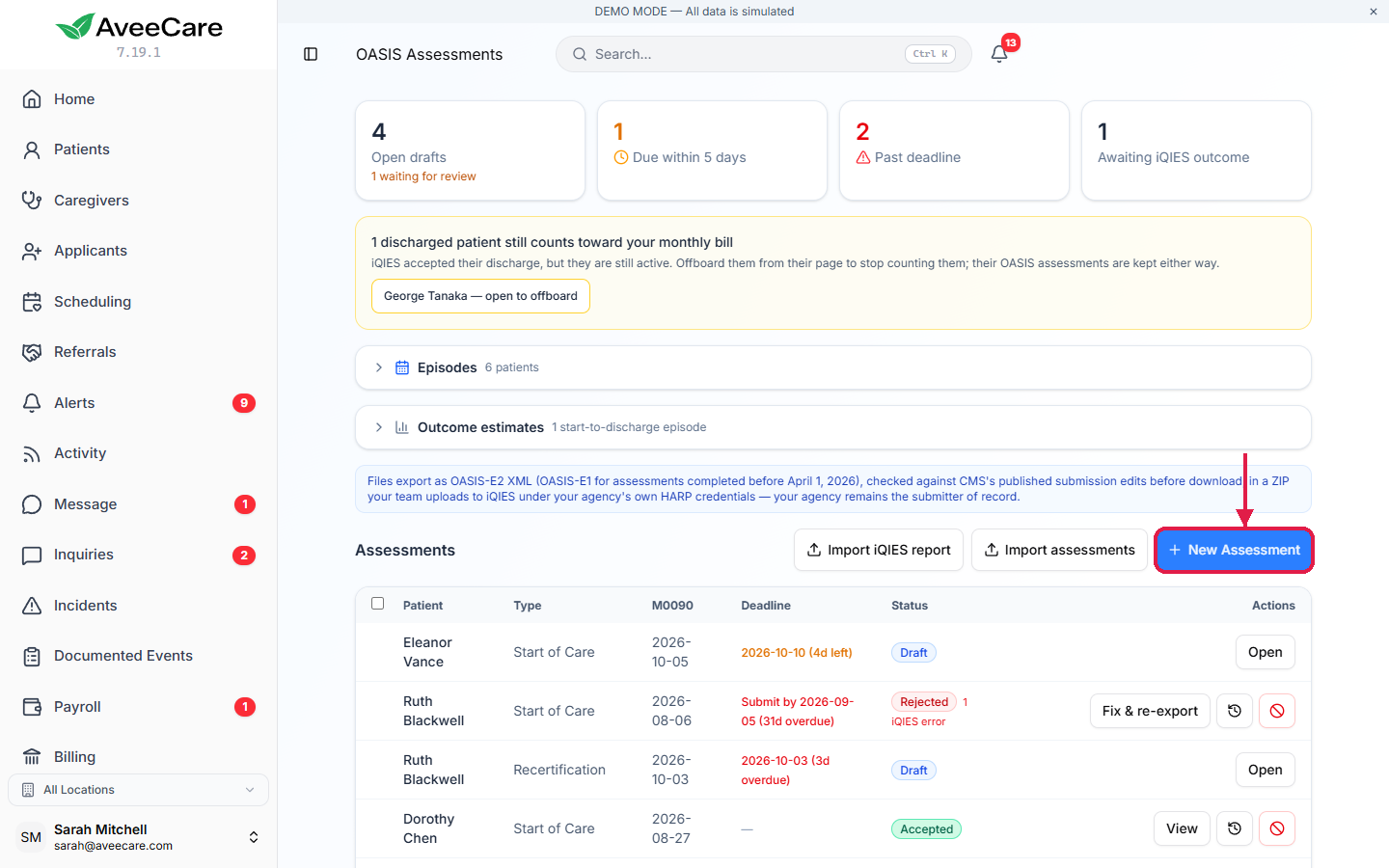Click the history icon in Ruth Blackwell's Rejected row

click(x=1235, y=711)
